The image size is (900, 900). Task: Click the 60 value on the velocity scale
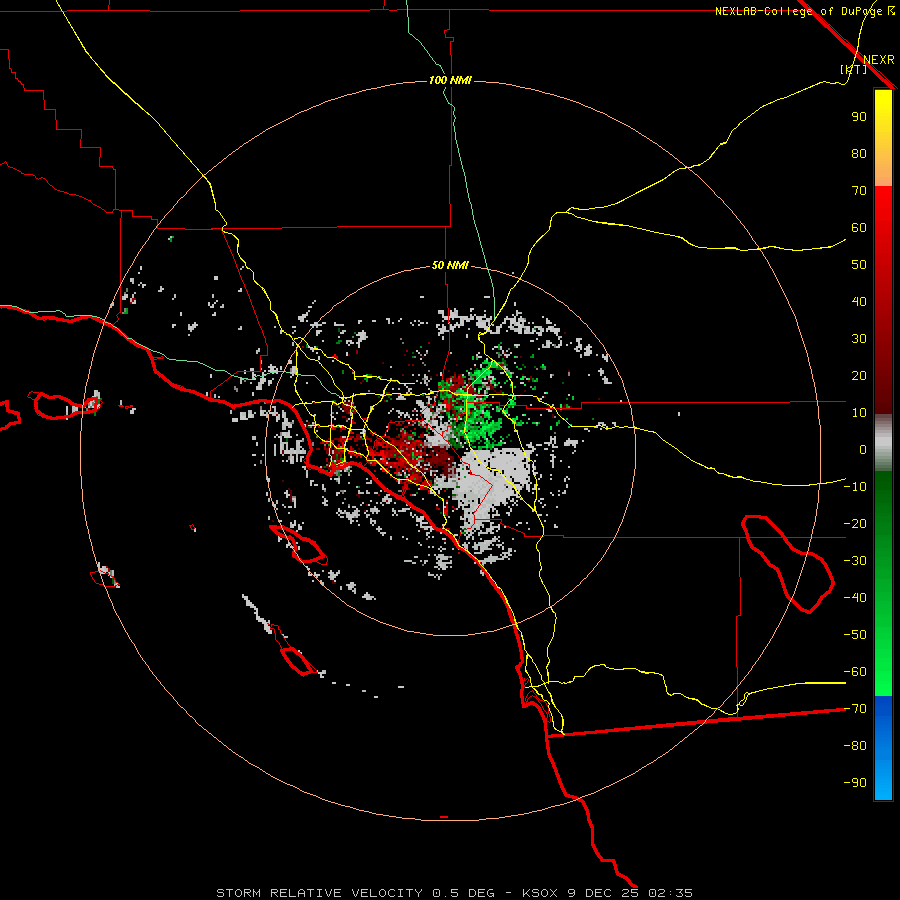tap(859, 228)
